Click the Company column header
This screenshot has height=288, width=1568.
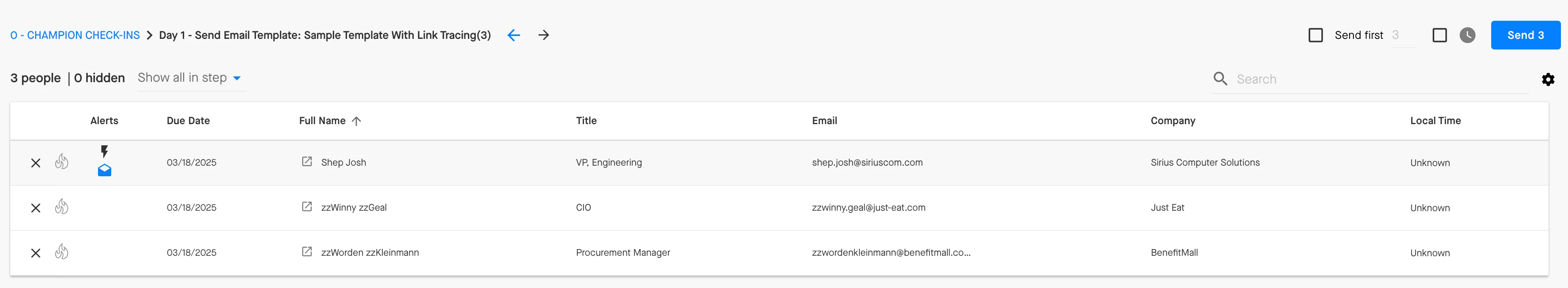[x=1172, y=121]
